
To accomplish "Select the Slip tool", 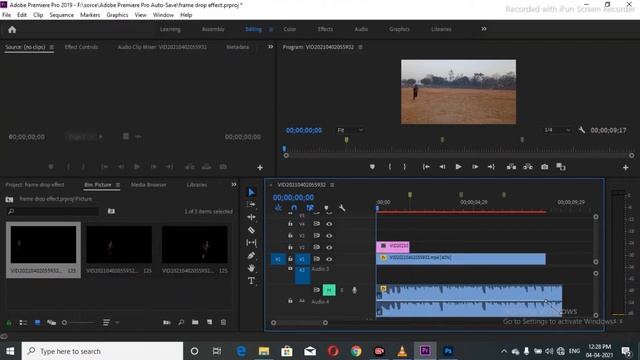I will point(251,243).
